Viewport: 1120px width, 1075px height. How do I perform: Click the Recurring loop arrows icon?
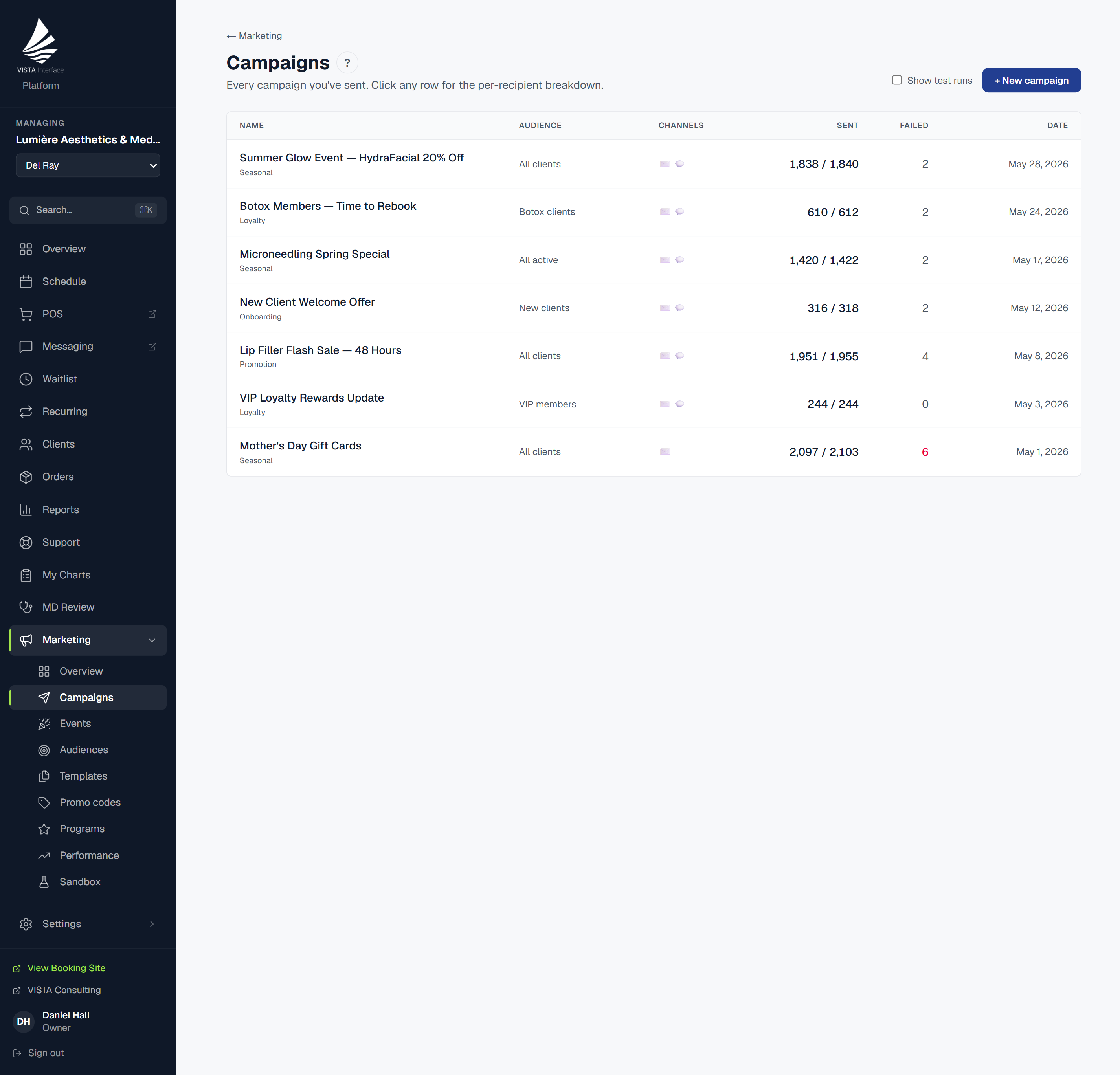tap(26, 412)
